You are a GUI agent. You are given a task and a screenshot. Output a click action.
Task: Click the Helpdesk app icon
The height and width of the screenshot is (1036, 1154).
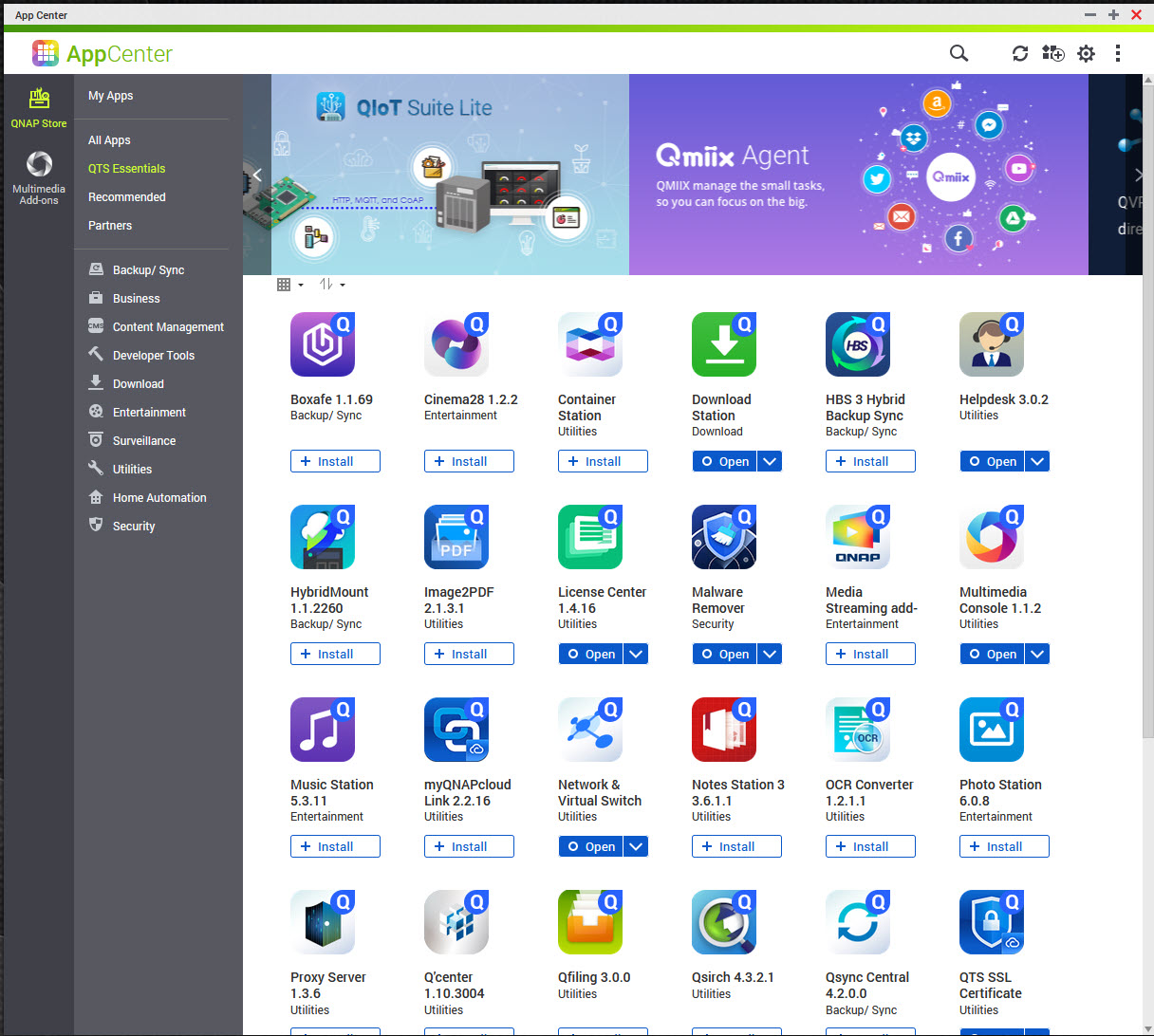(x=992, y=344)
